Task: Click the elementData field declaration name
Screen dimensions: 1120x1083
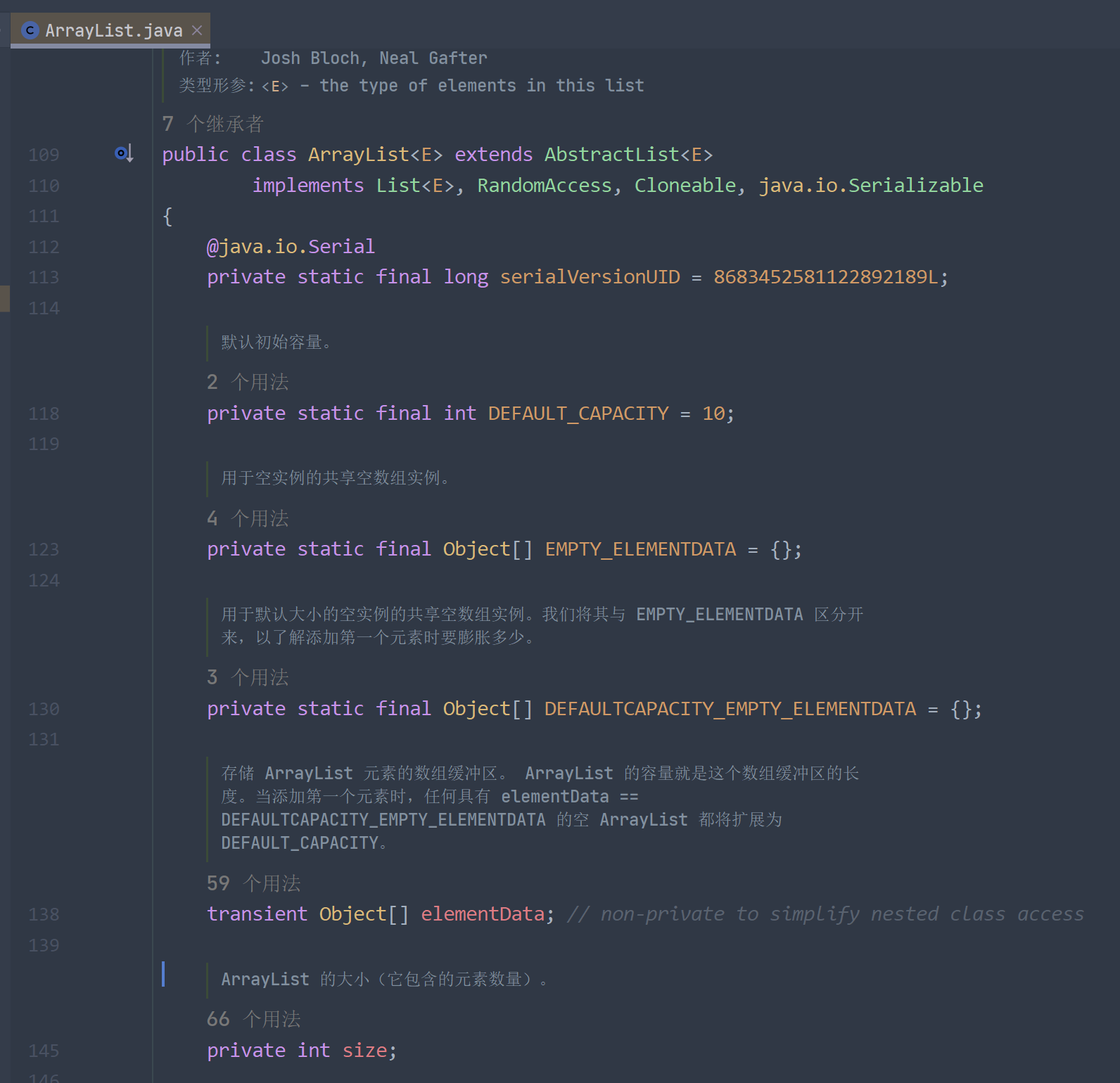Action: click(x=482, y=914)
